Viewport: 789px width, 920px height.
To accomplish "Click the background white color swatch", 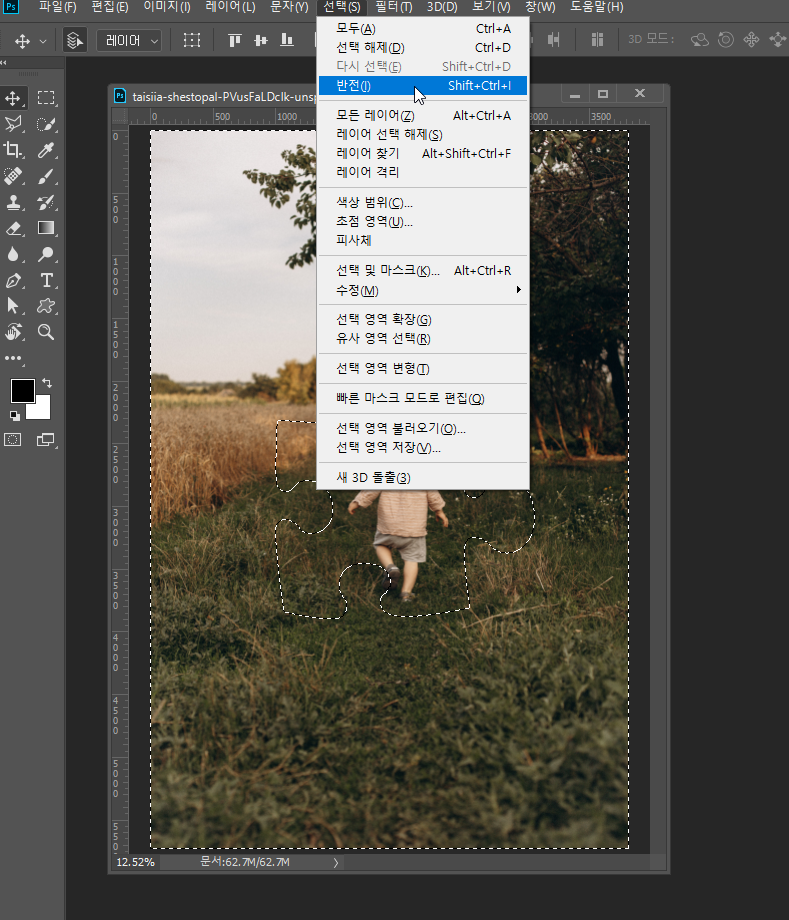I will point(42,411).
